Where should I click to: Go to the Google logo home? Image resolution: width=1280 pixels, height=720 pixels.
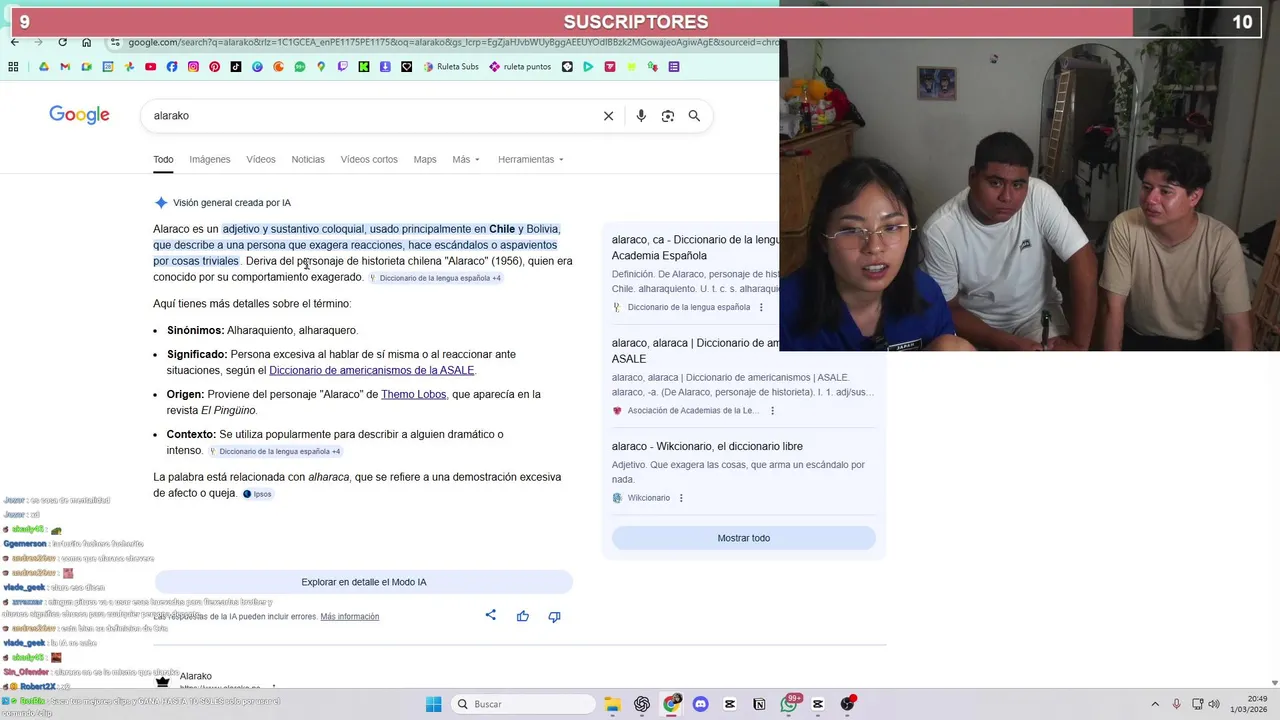(79, 115)
